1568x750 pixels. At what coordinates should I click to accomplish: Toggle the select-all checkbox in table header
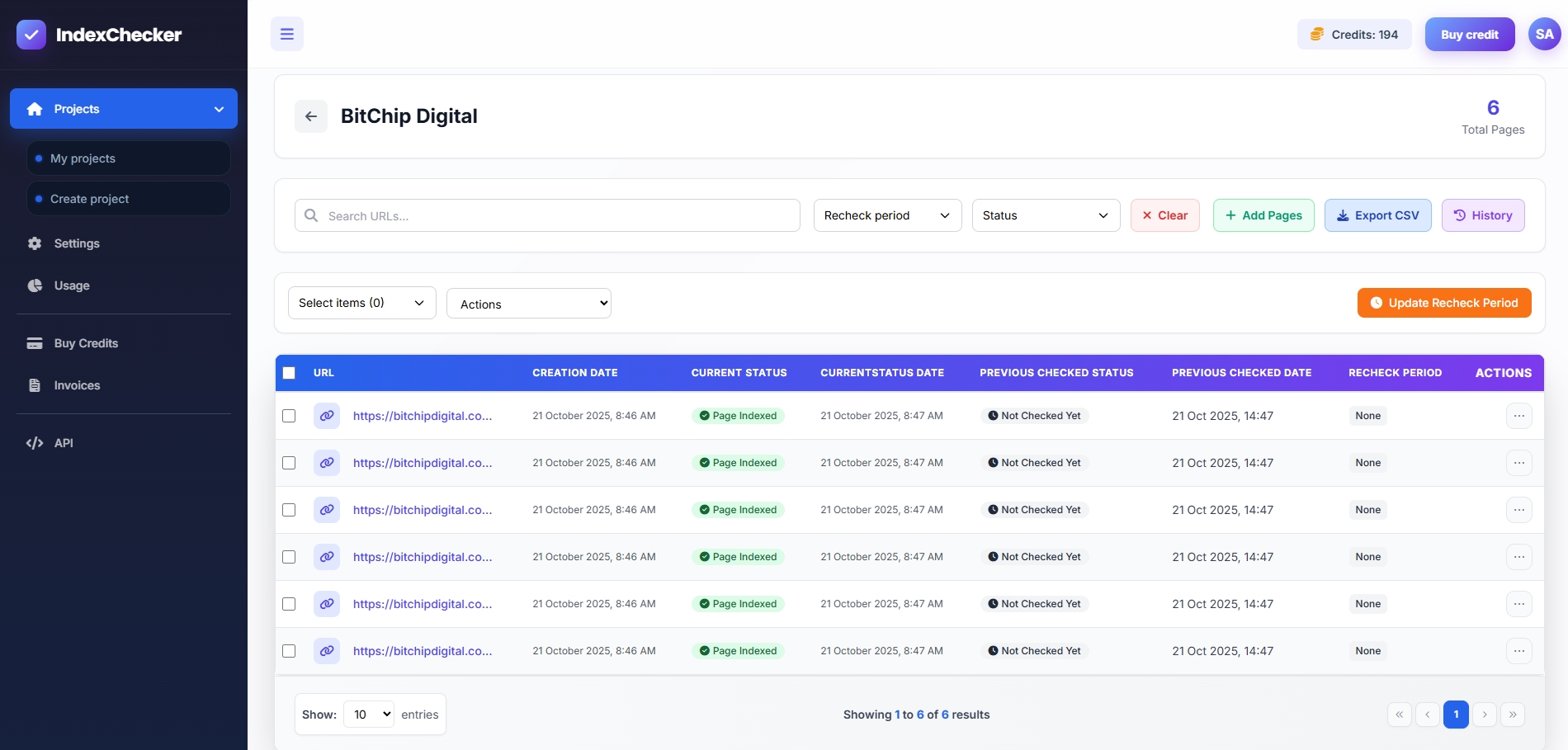(289, 373)
